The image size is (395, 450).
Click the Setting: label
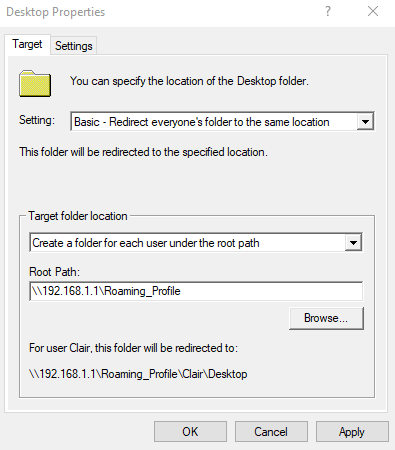[37, 120]
